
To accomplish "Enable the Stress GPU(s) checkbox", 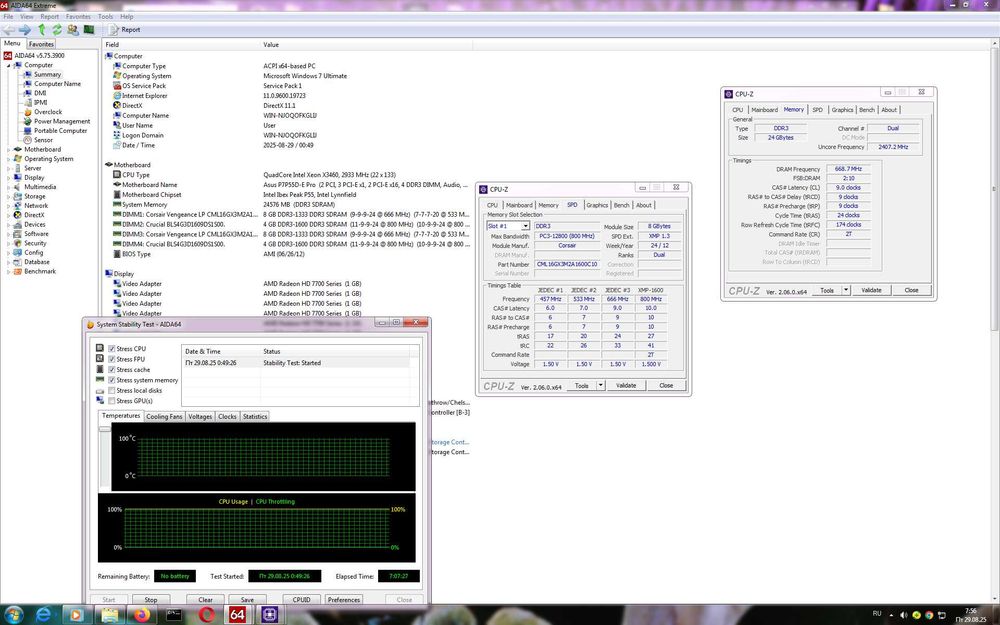I will (111, 401).
